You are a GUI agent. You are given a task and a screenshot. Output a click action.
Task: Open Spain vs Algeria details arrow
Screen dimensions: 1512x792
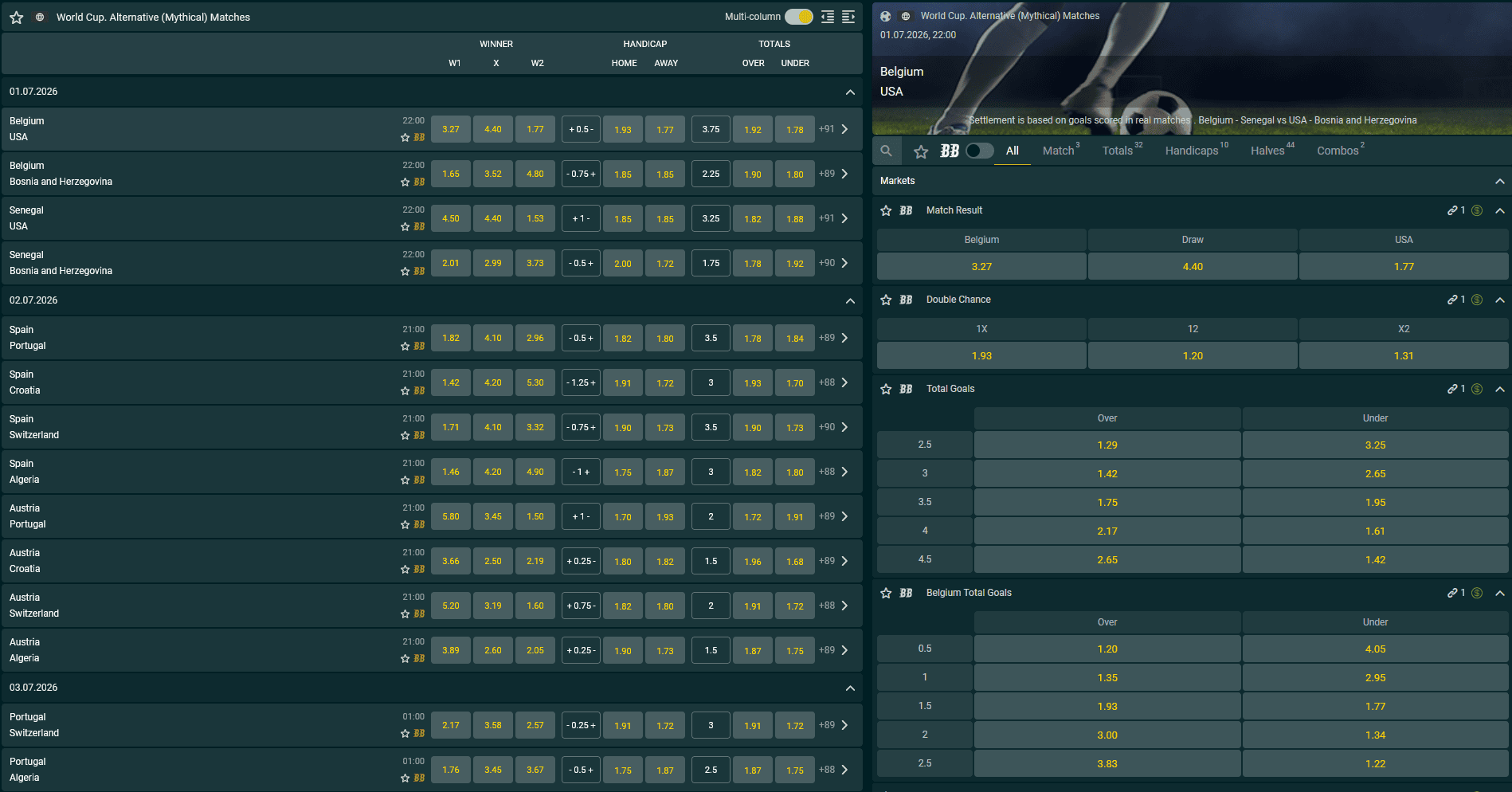844,472
